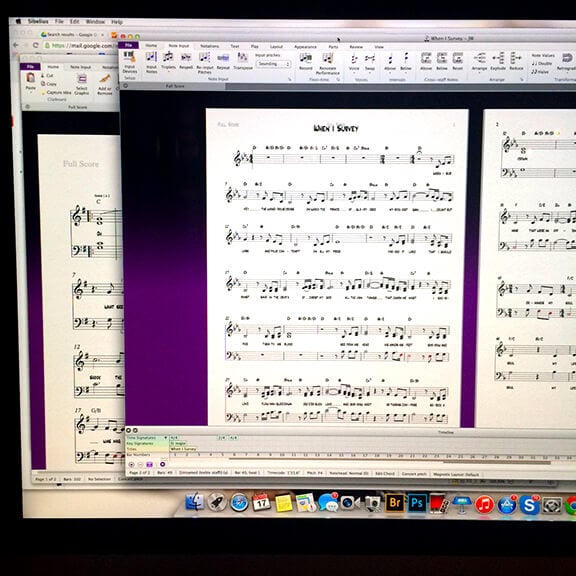Open the Review ribbon tab

tap(356, 47)
